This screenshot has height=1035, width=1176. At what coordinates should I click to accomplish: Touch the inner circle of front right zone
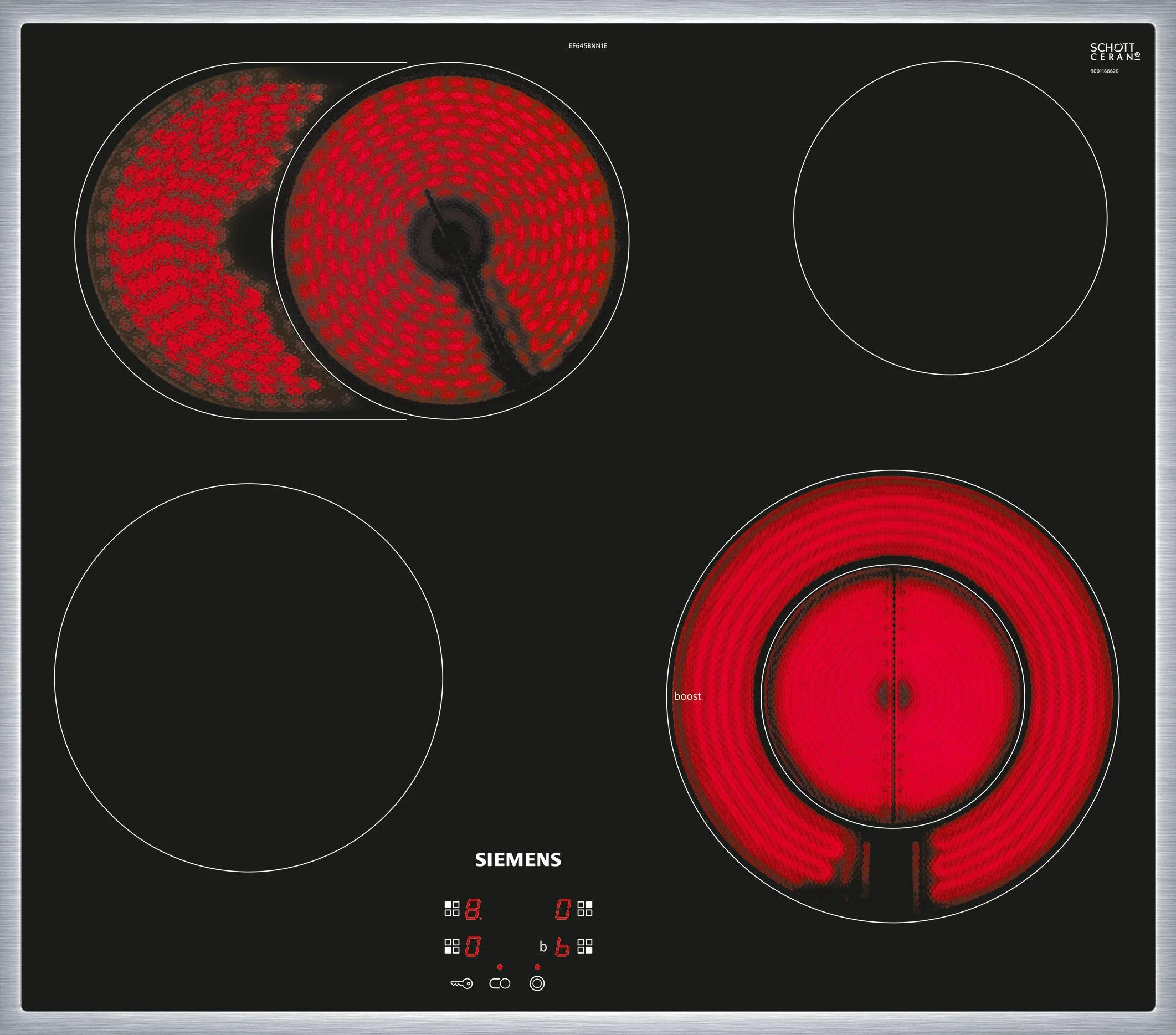(x=893, y=696)
